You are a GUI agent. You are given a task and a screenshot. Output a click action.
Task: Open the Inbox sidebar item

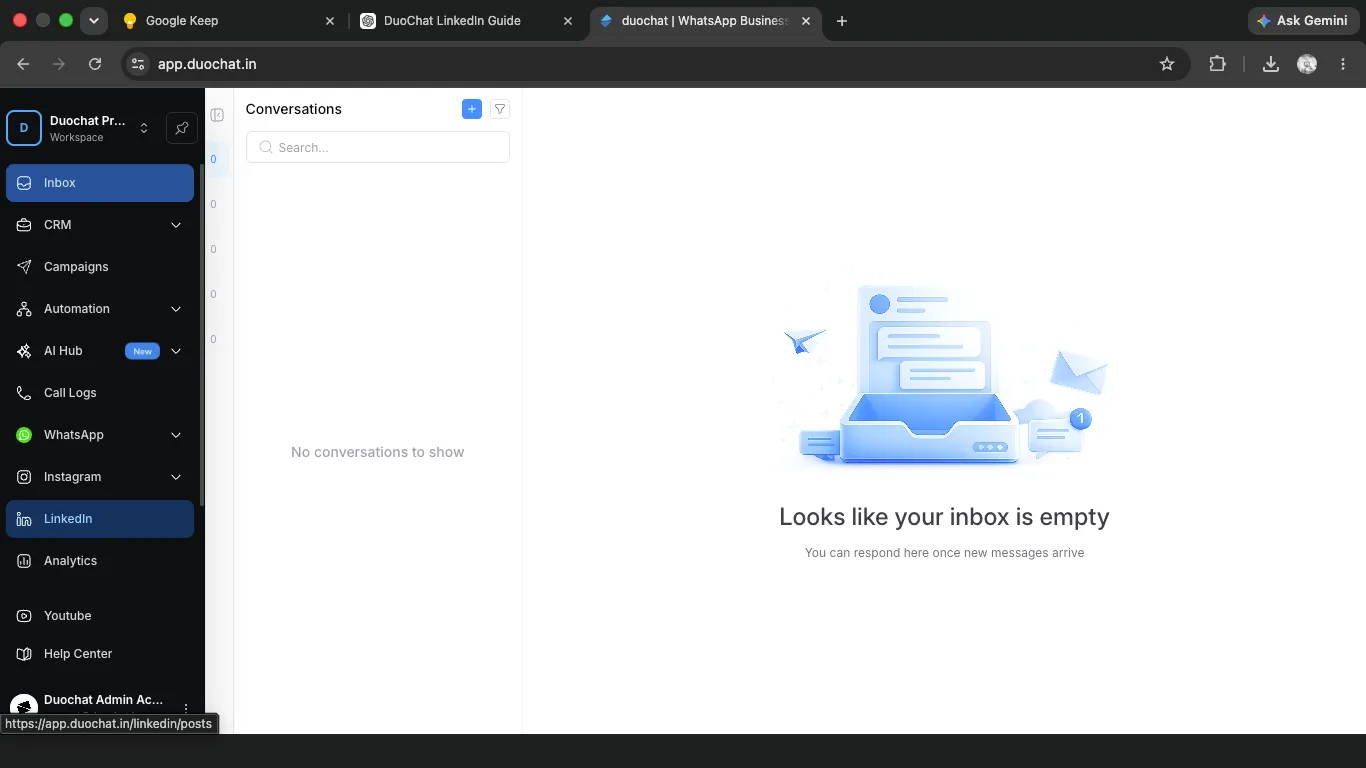point(100,183)
